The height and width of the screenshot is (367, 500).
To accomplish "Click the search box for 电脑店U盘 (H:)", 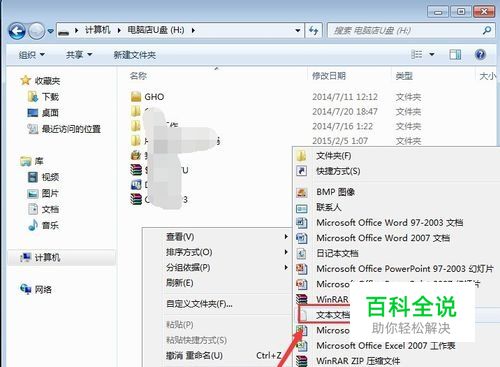I will click(411, 31).
